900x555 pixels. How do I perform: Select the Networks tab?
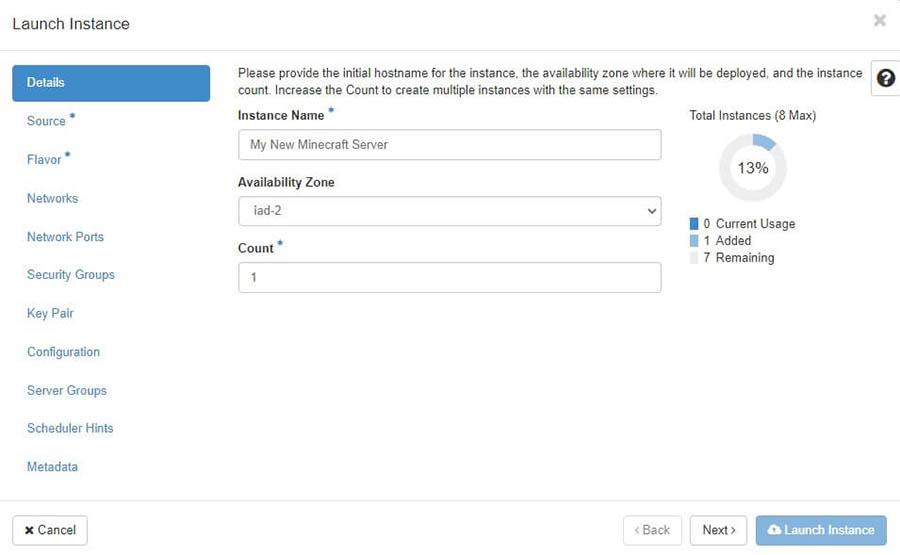(52, 198)
